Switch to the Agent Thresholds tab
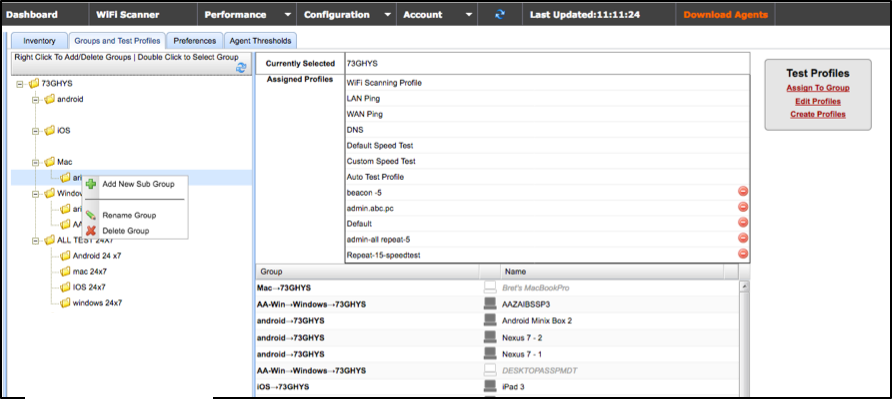This screenshot has height=399, width=892. tap(260, 41)
